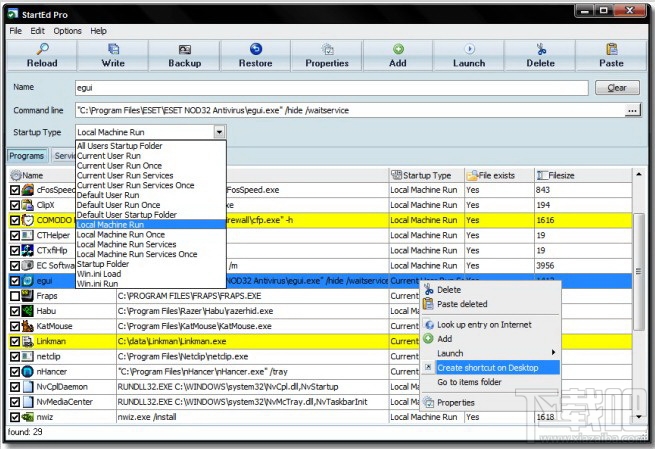Select Startup Folder option in list
The image size is (655, 449).
(151, 264)
